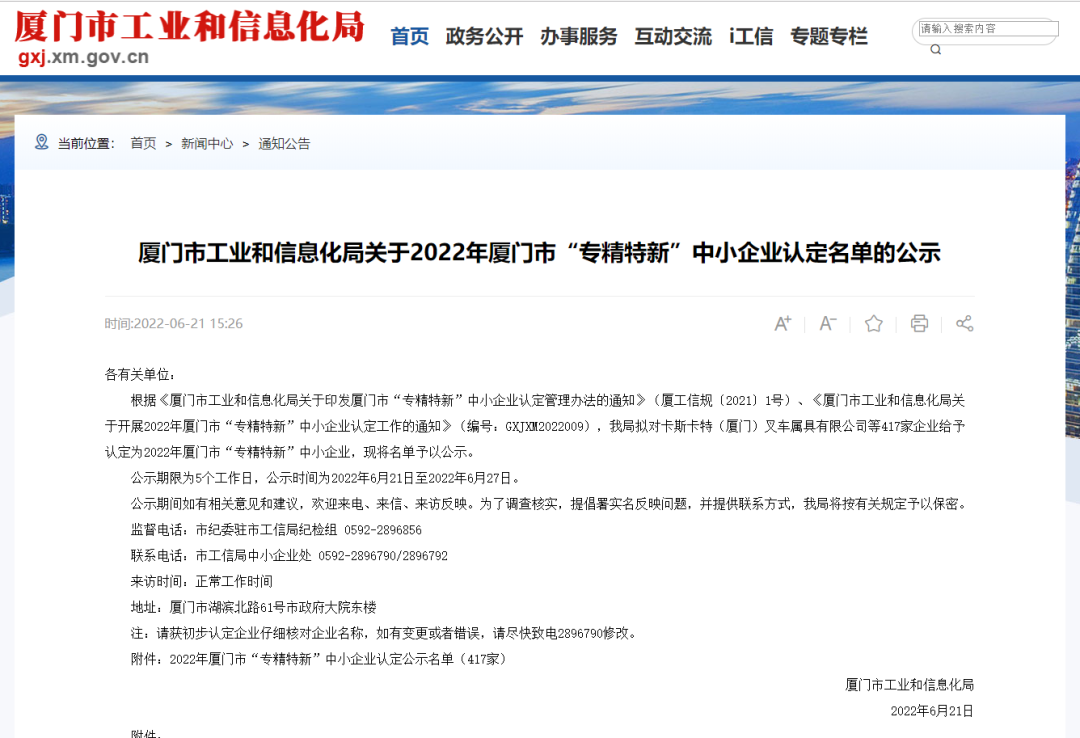The width and height of the screenshot is (1080, 738).
Task: Click the gxj.xm.gov.cn site address text
Action: [x=84, y=57]
